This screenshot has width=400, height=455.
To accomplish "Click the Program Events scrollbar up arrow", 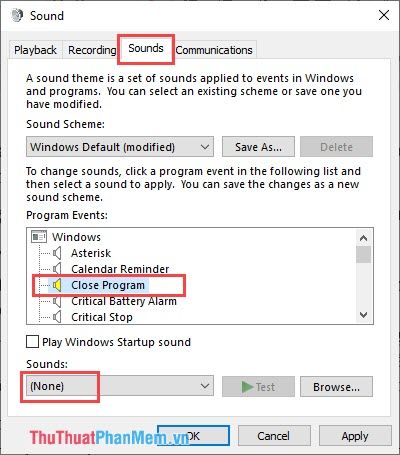I will [x=364, y=238].
